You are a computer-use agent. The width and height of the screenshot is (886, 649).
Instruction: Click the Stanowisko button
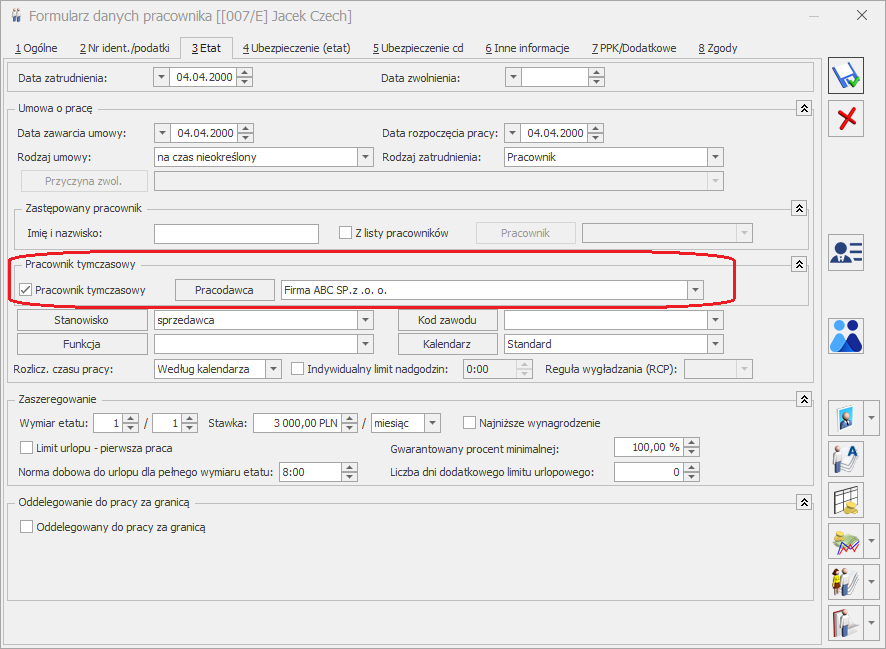point(82,320)
